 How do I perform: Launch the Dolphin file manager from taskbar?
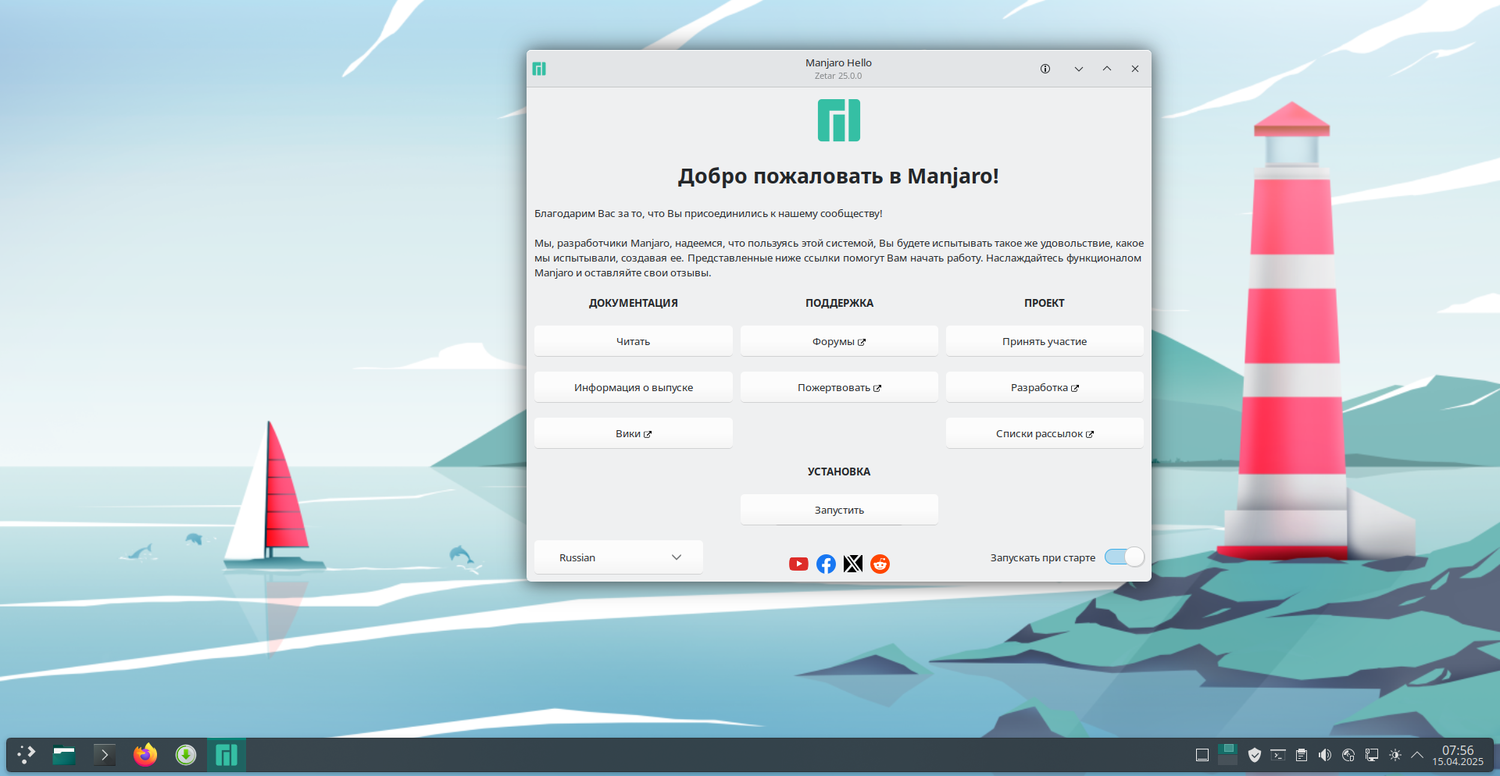coord(65,755)
